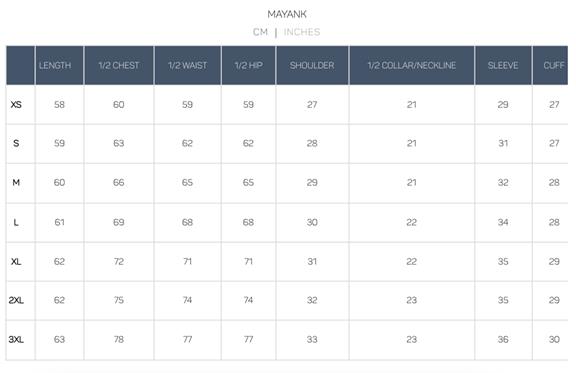This screenshot has height=373, width=576.
Task: Click the 1/2 COLLAR/NECKLINE column header
Action: (x=412, y=65)
